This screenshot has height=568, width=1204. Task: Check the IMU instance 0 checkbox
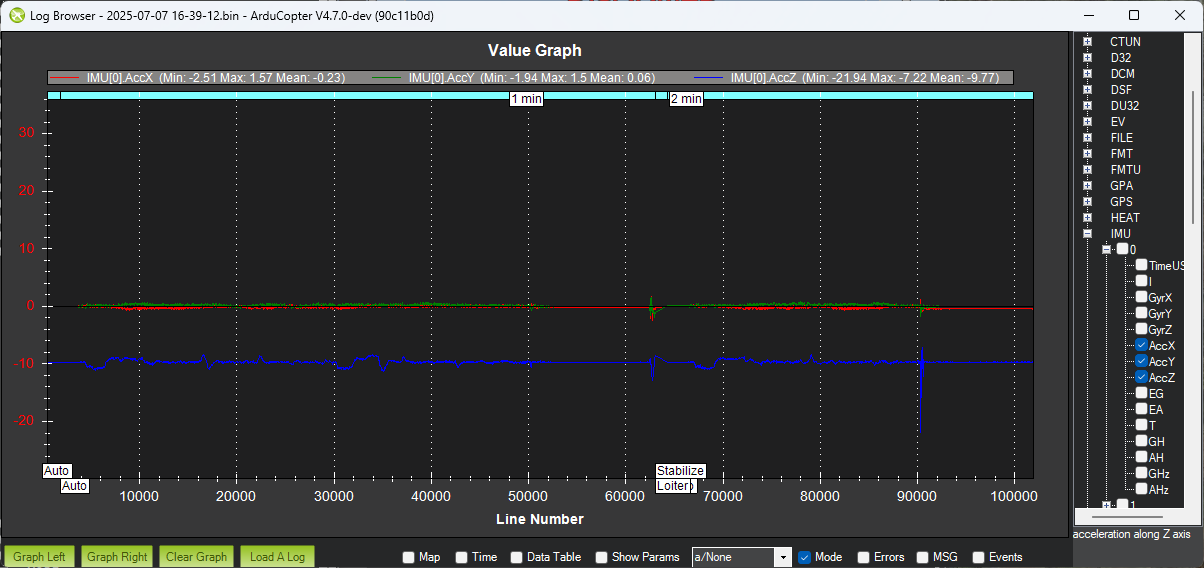tap(1122, 249)
